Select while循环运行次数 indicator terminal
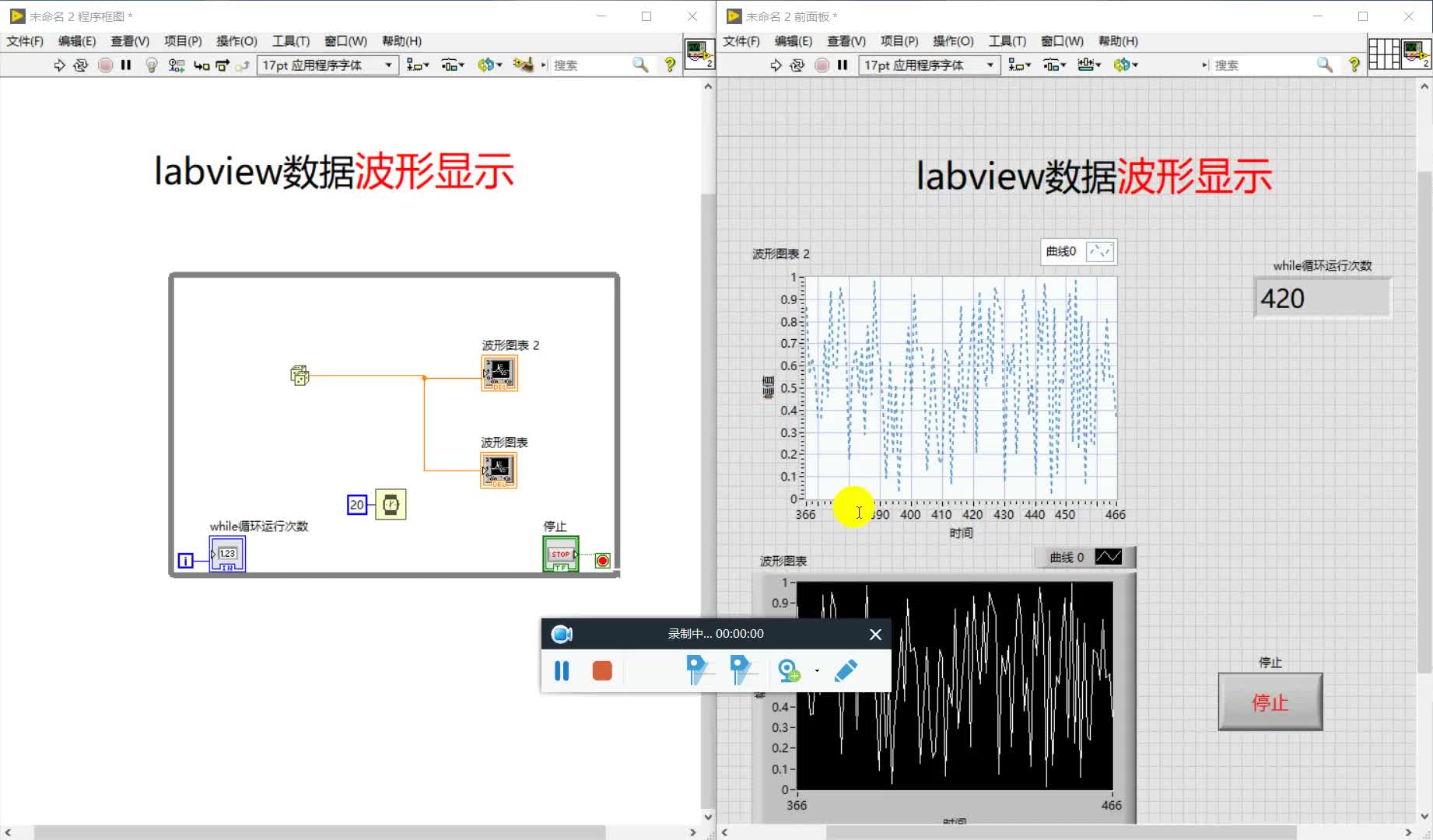1433x840 pixels. point(227,554)
